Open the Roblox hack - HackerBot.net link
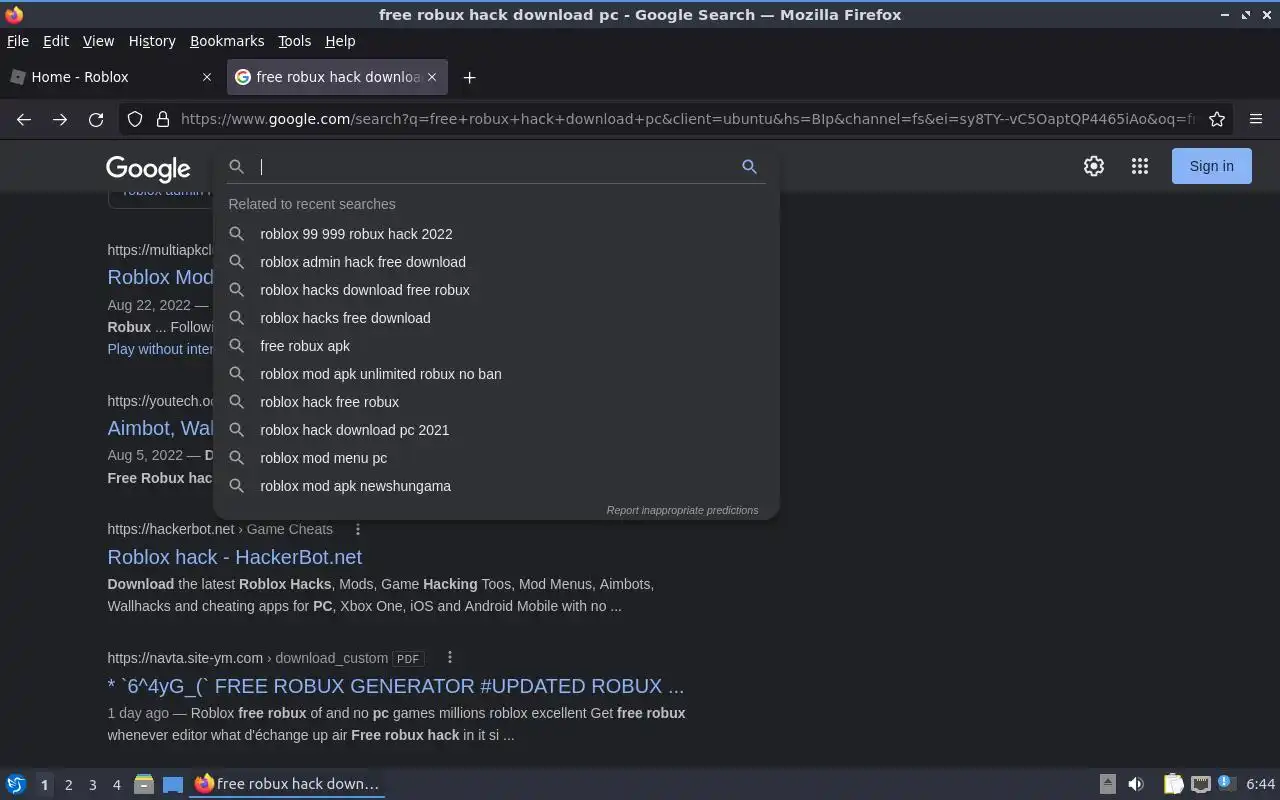This screenshot has width=1280, height=800. 234,557
